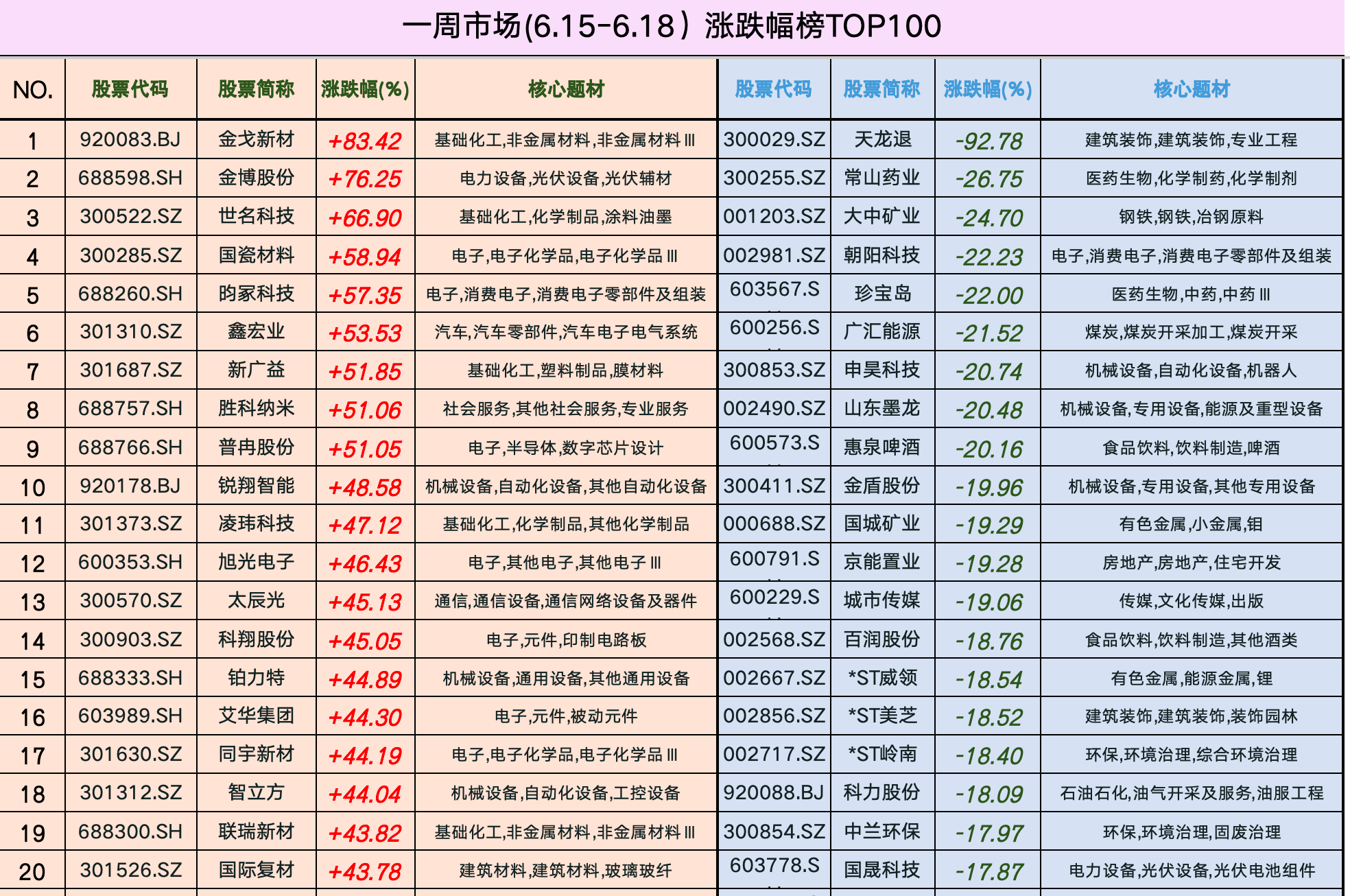This screenshot has width=1350, height=896.
Task: Click stock name 百润股份
Action: 882,639
